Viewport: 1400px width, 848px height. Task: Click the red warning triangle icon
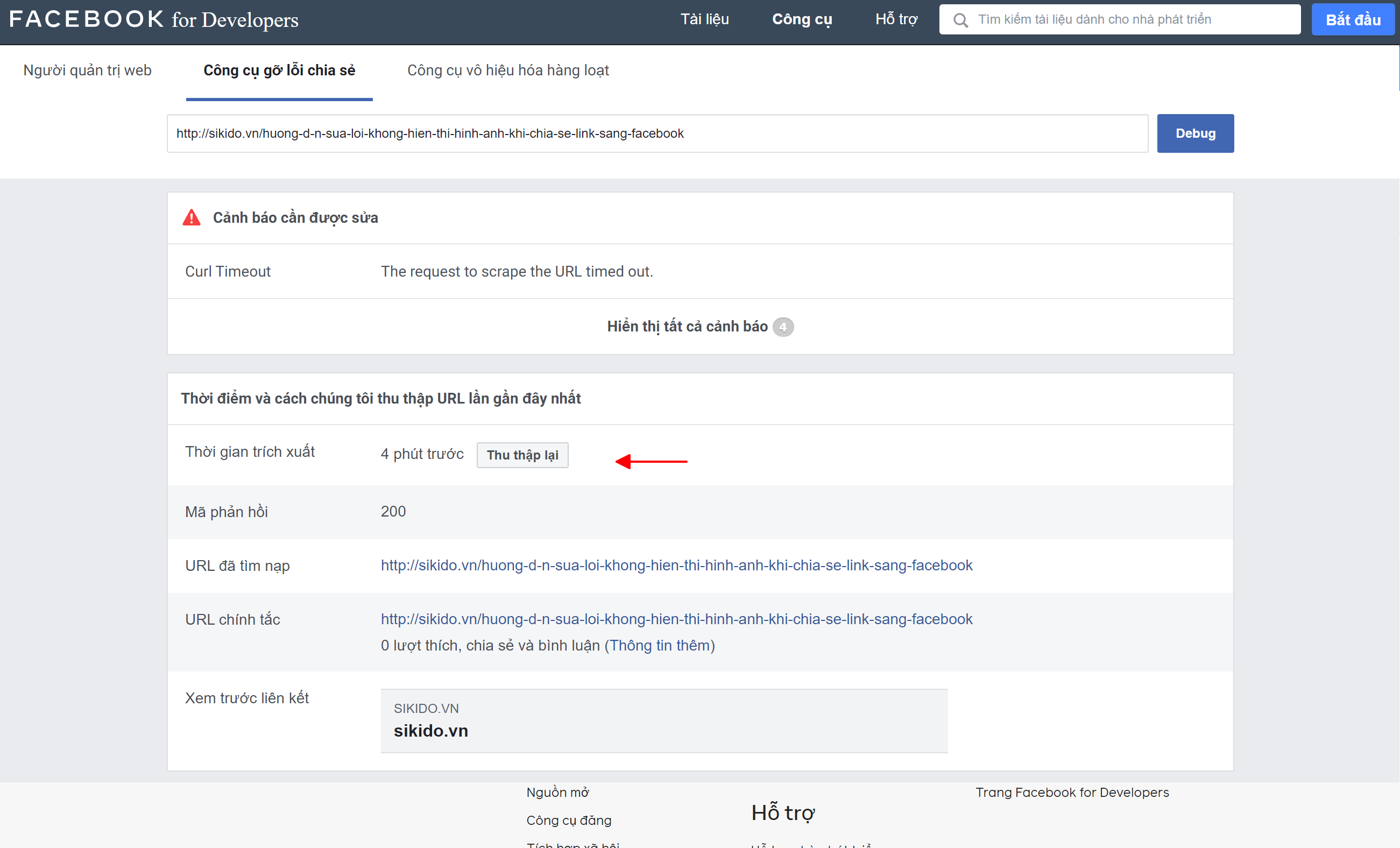pyautogui.click(x=192, y=218)
